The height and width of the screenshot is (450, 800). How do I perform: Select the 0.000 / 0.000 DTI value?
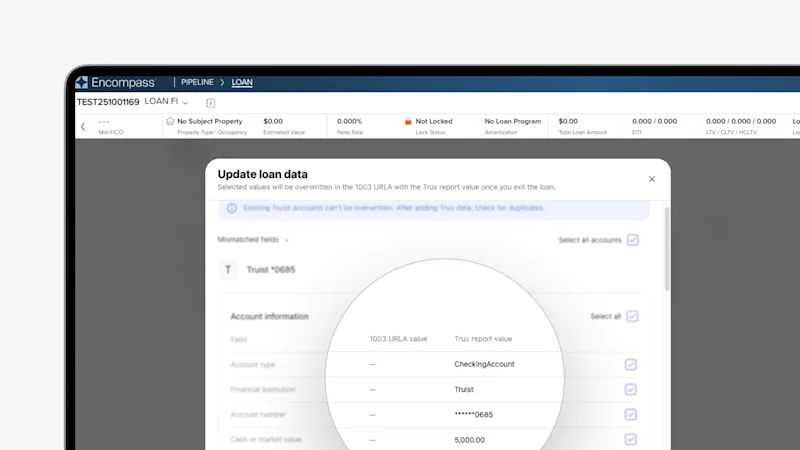click(655, 121)
